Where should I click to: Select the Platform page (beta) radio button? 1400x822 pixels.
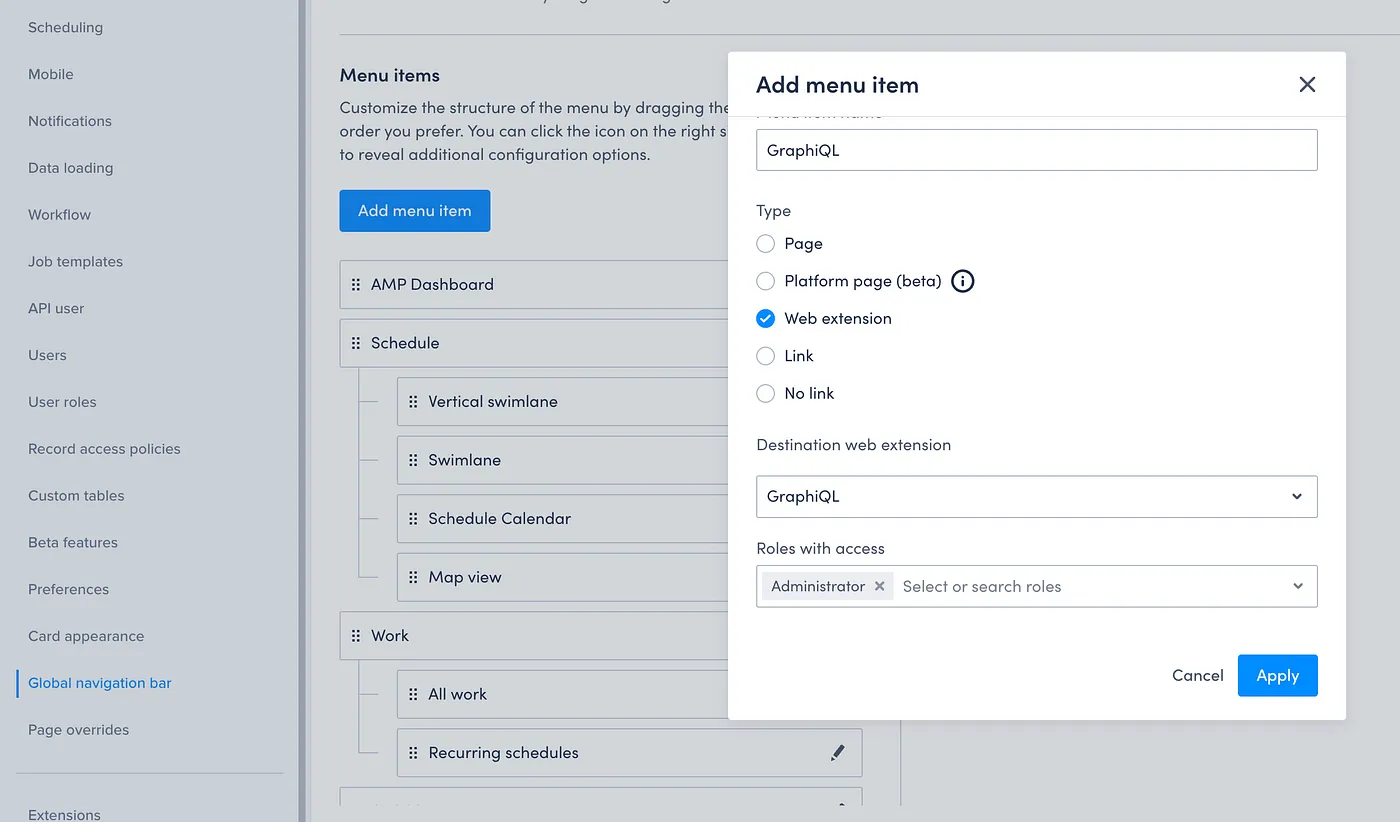coord(766,281)
